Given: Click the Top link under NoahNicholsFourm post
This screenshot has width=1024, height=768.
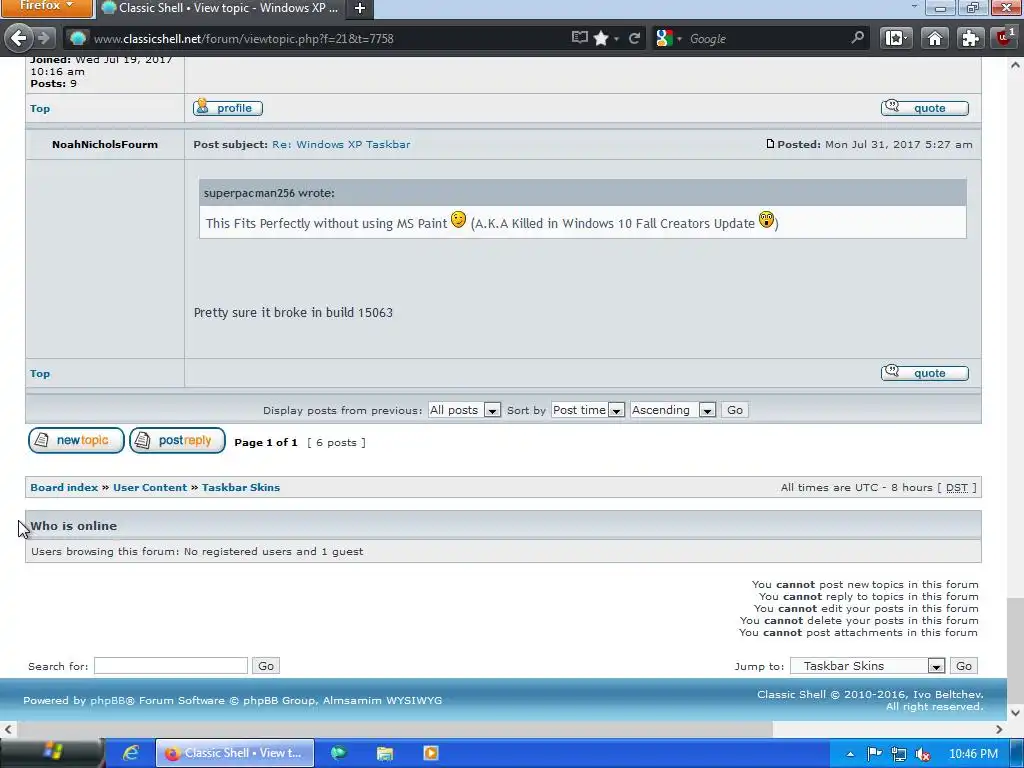Looking at the screenshot, I should click(40, 374).
